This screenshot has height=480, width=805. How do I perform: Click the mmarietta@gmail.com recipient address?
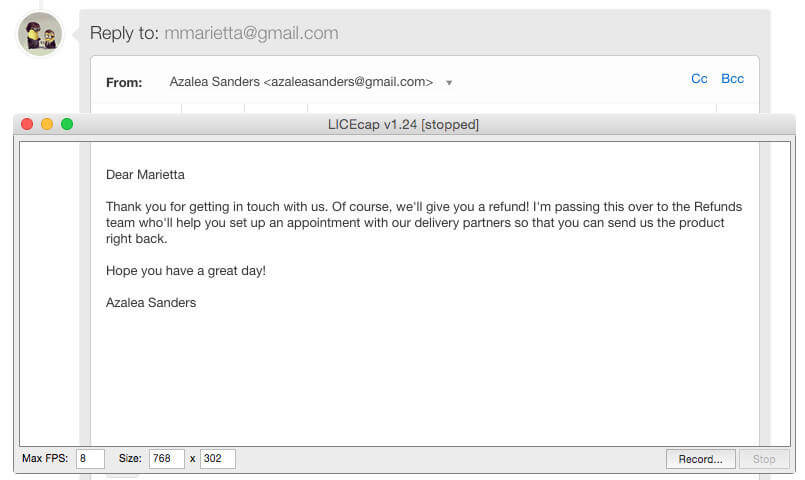(251, 33)
